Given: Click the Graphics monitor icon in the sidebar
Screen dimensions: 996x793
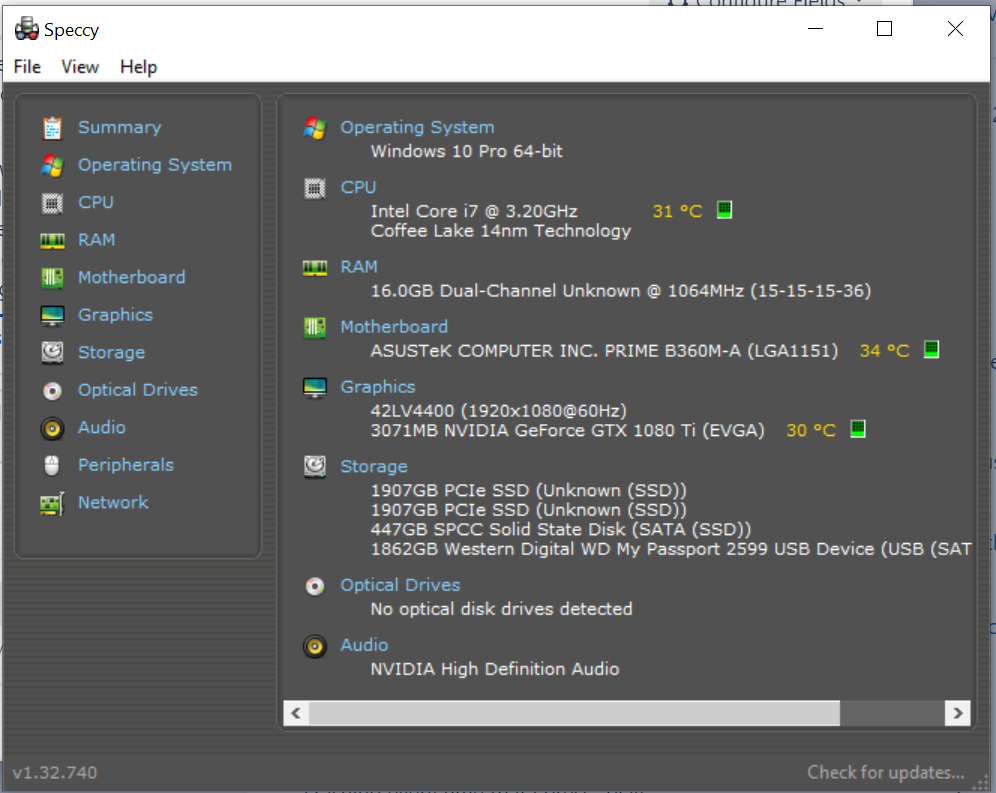Looking at the screenshot, I should [52, 315].
